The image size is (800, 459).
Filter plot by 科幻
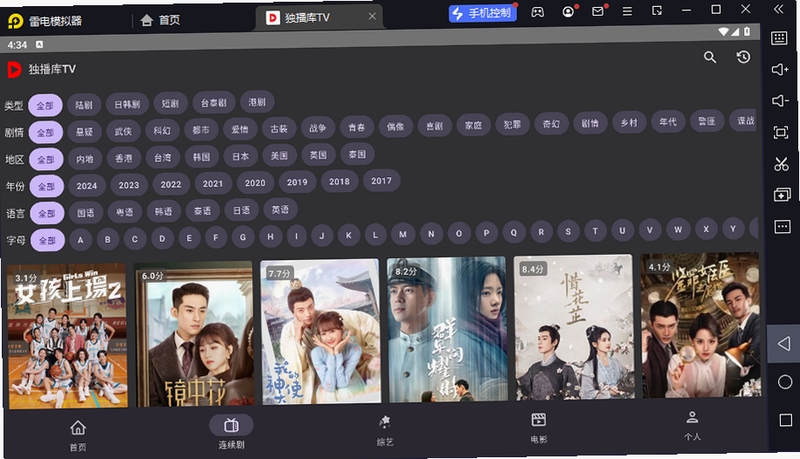[x=162, y=131]
